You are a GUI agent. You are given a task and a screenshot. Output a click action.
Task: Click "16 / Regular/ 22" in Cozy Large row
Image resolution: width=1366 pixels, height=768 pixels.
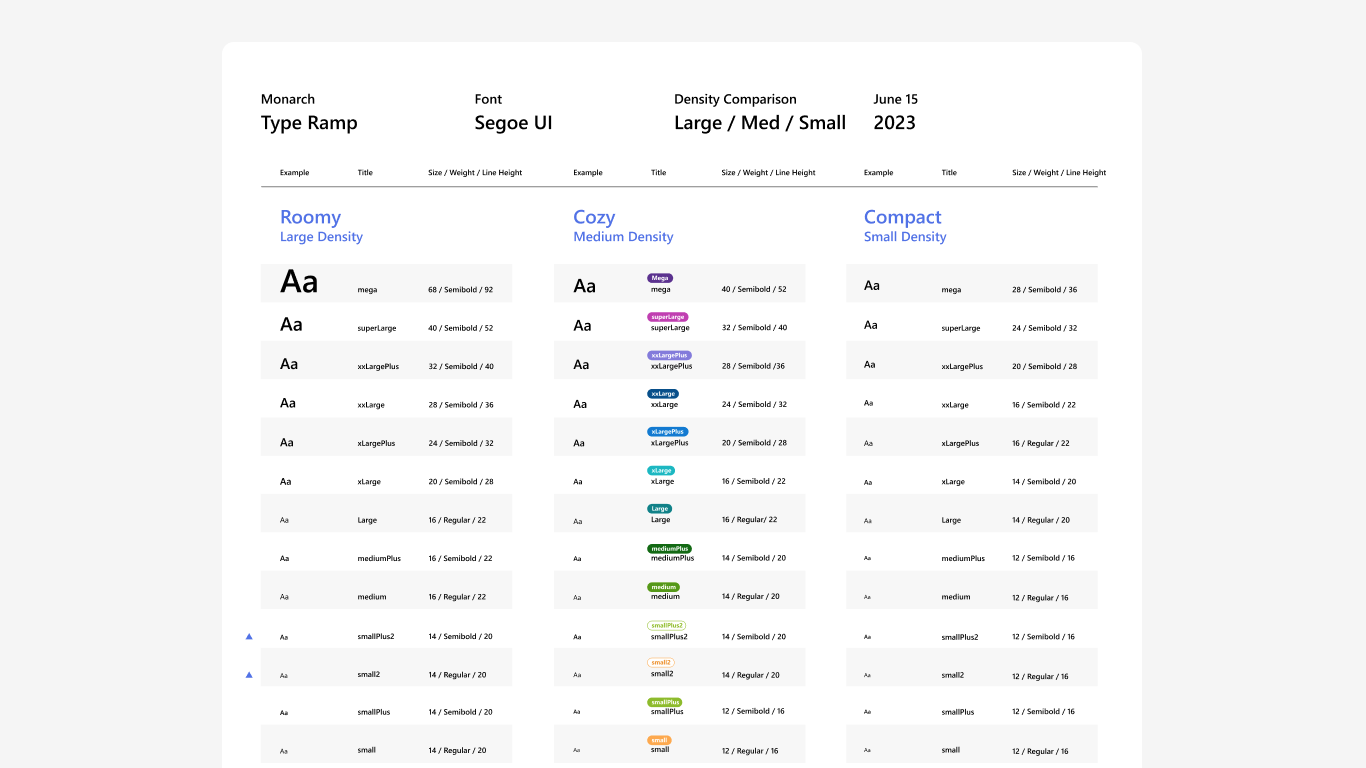(749, 520)
